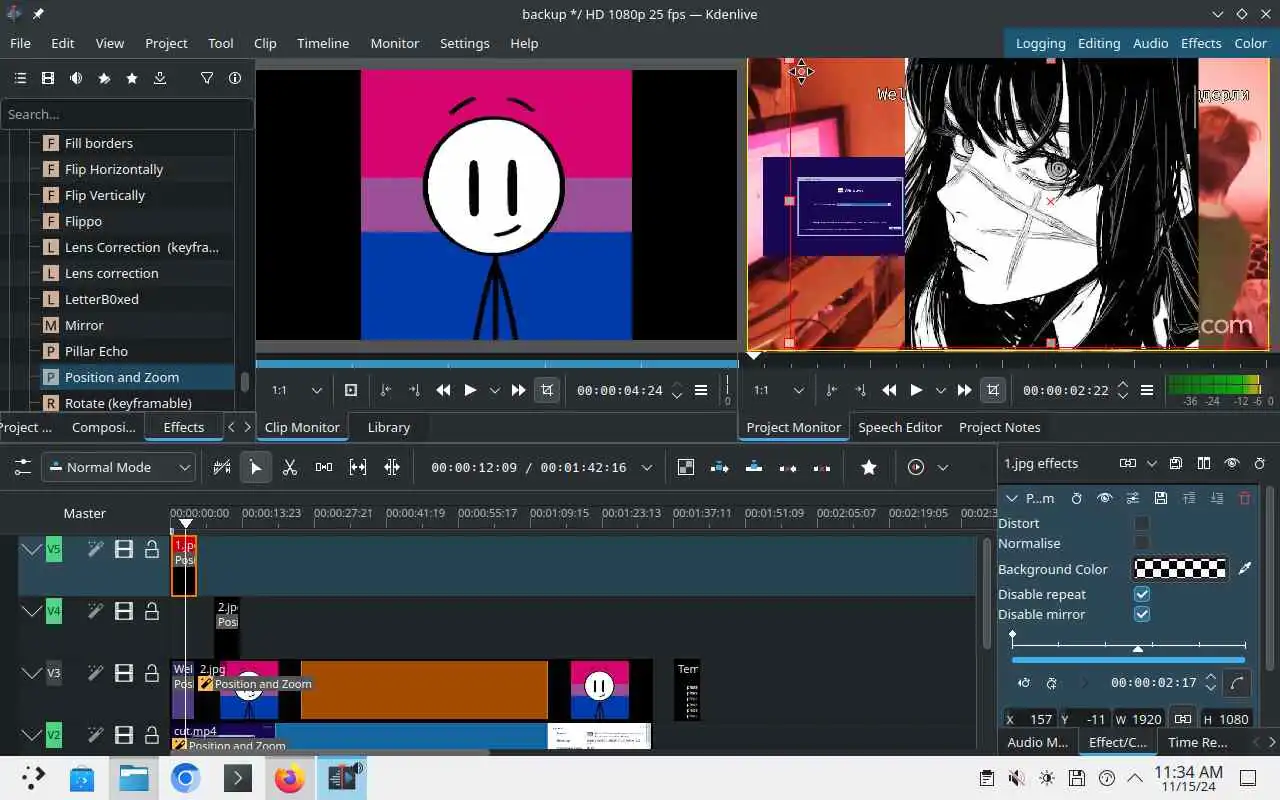Toggle the crop/edit mode icon in Clip Monitor
Screen dimensions: 1280x800
click(x=547, y=390)
